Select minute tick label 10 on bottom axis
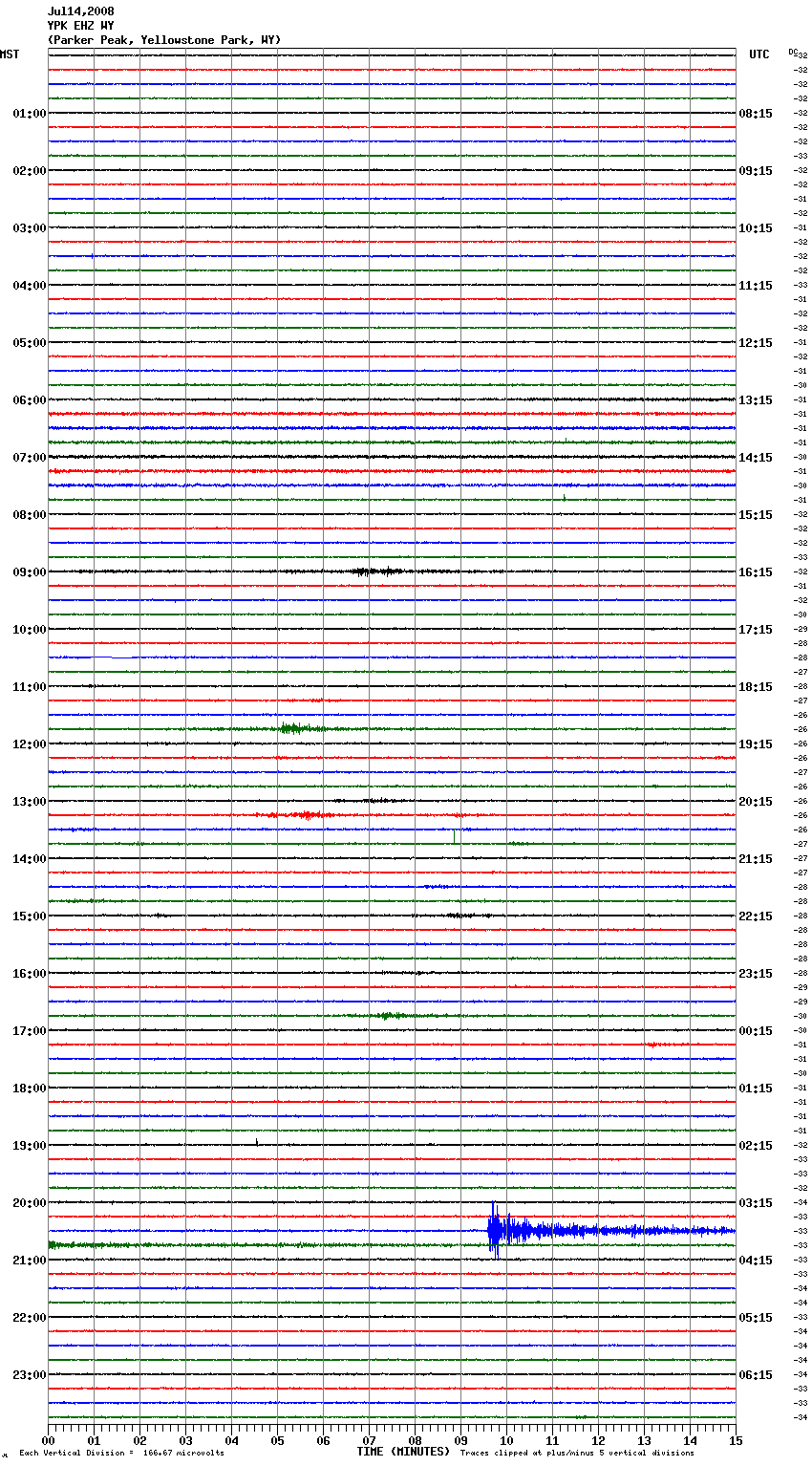Screen dimensions: 812x1466 [507, 1440]
